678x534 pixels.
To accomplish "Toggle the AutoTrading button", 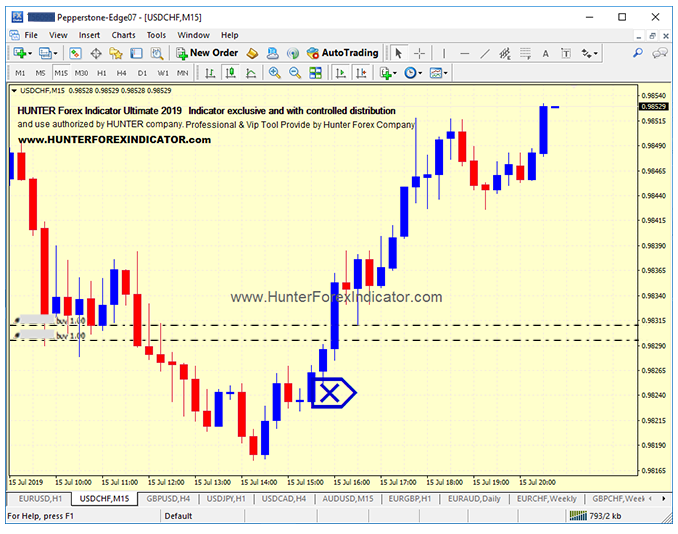I will click(x=342, y=53).
